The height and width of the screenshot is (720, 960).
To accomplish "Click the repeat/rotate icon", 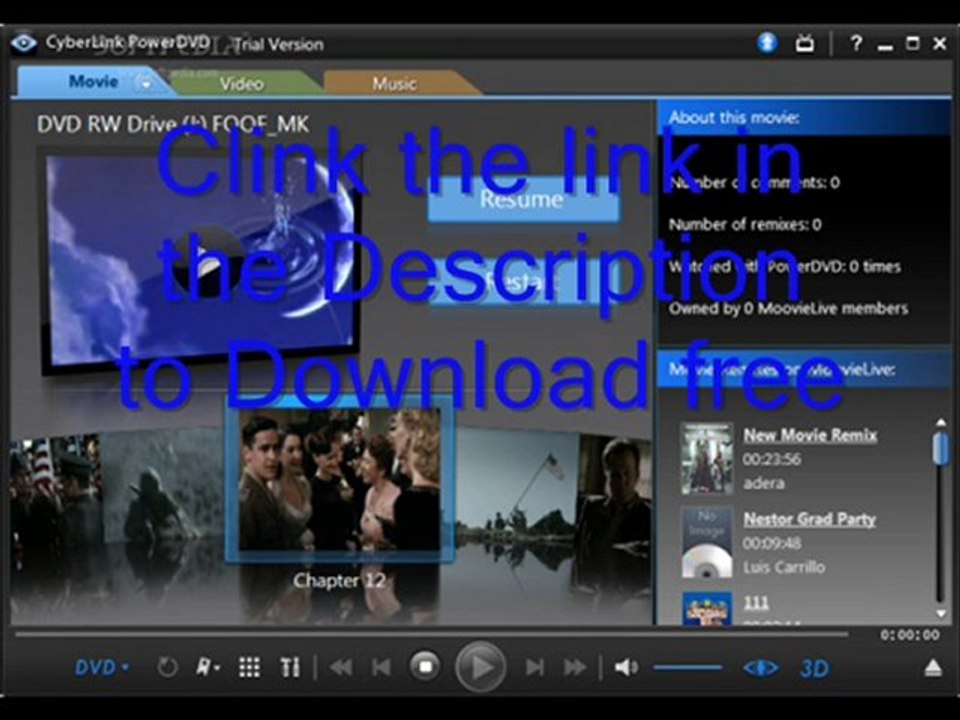I will [x=167, y=667].
